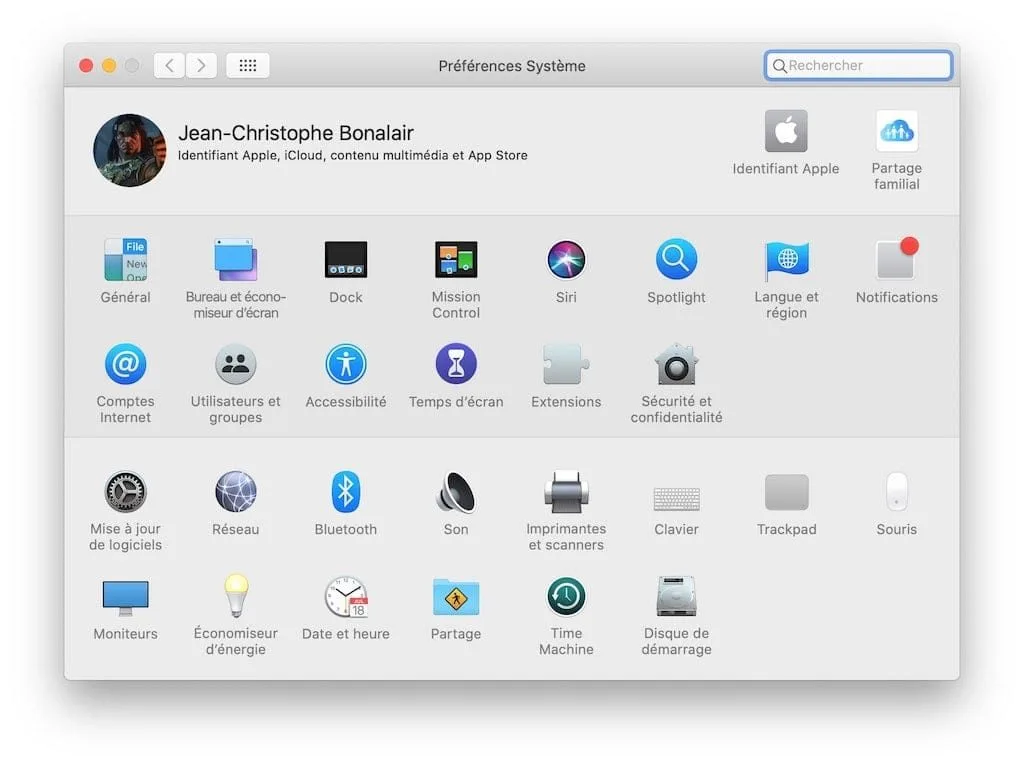This screenshot has height=765, width=1024.
Task: Show all preference panes via grid button
Action: pos(247,65)
